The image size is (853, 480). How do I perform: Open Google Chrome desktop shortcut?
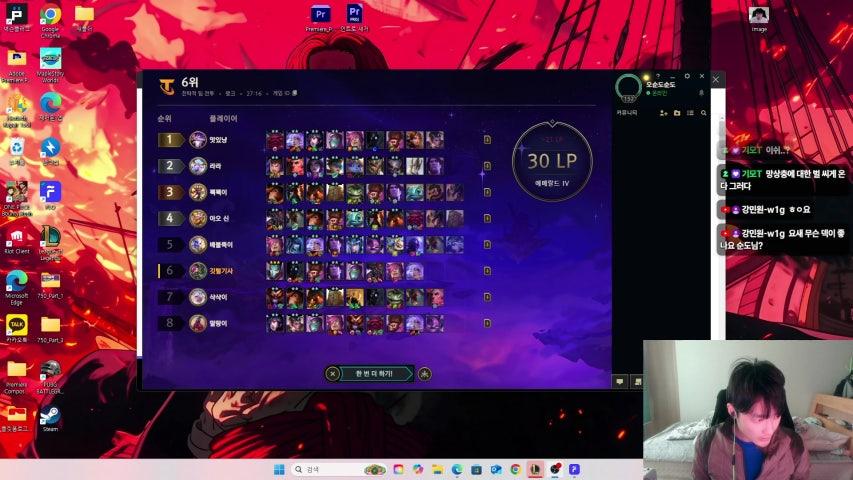[x=50, y=21]
